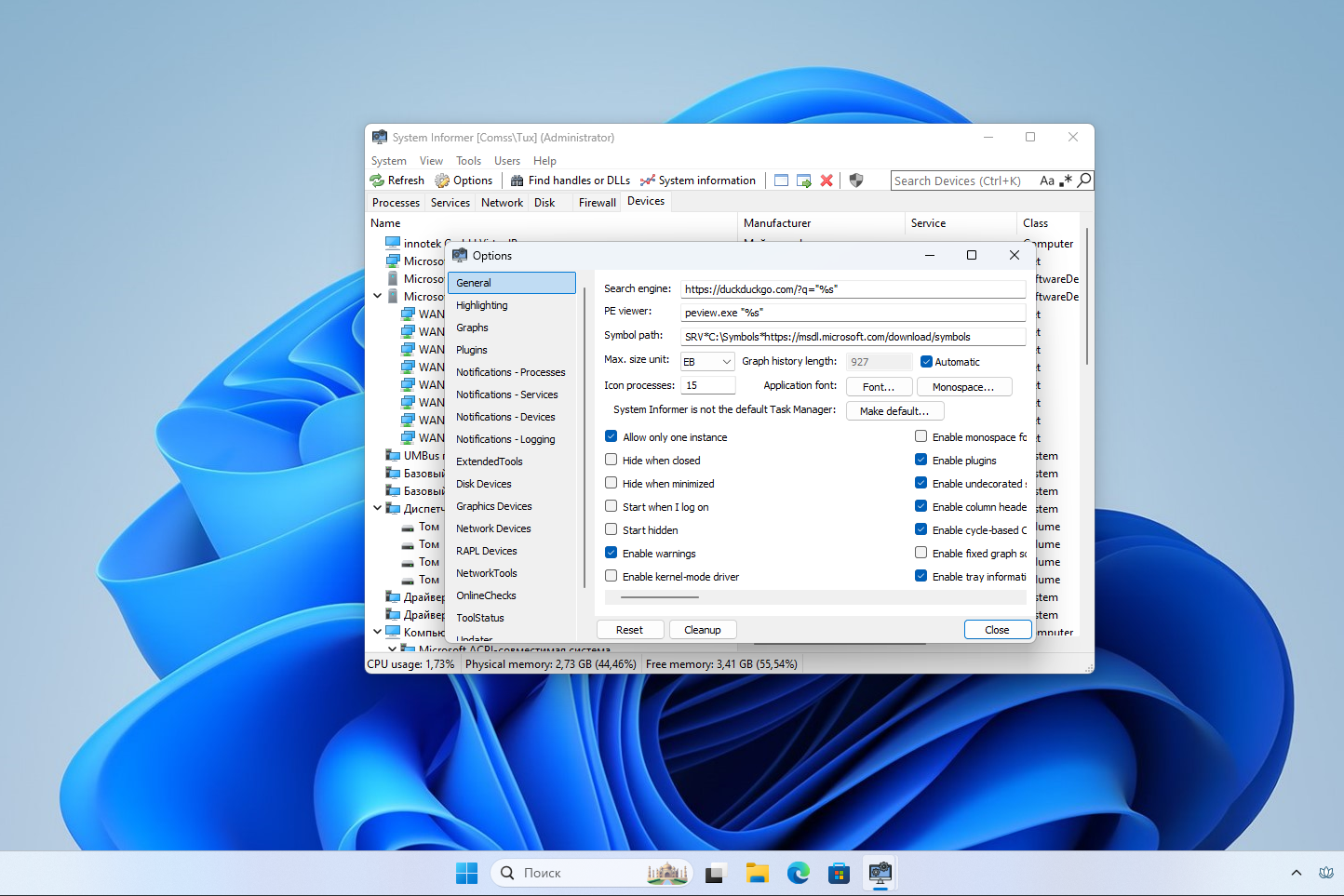Viewport: 1344px width, 896px height.
Task: Open Microsoft Store from the taskbar
Action: pyautogui.click(x=839, y=873)
